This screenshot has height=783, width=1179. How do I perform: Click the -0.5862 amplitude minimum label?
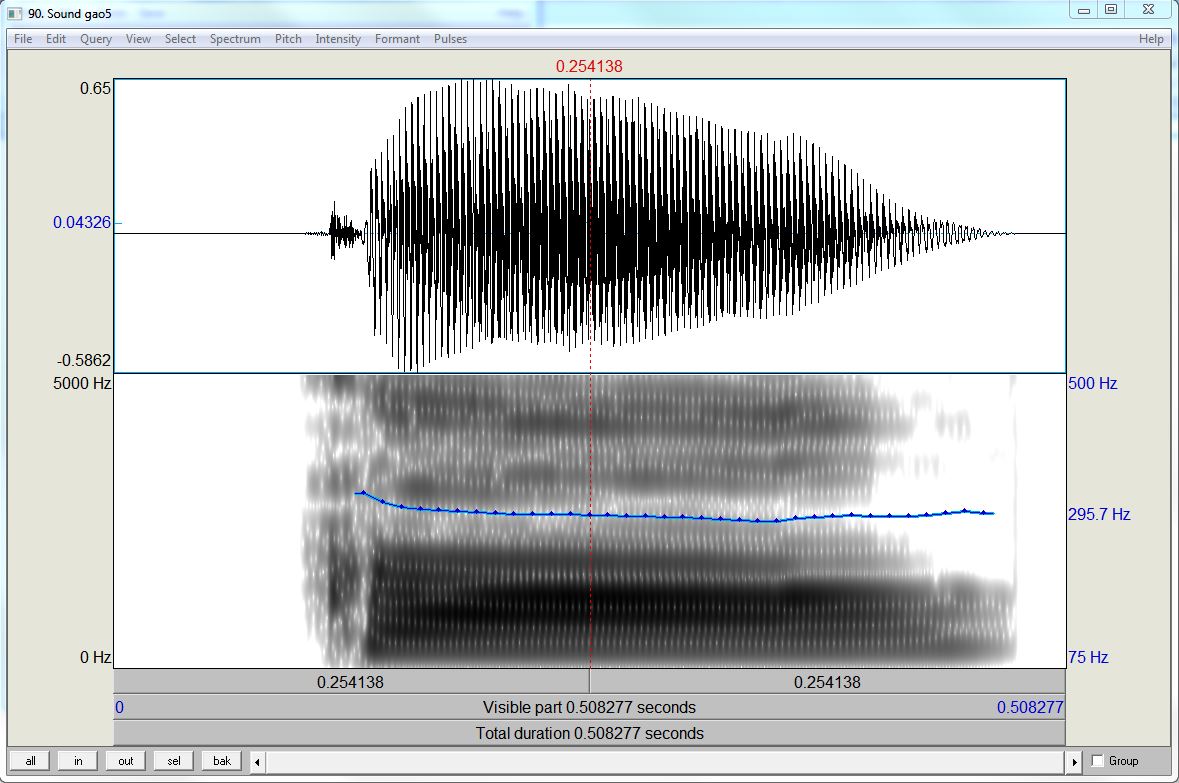(x=83, y=361)
